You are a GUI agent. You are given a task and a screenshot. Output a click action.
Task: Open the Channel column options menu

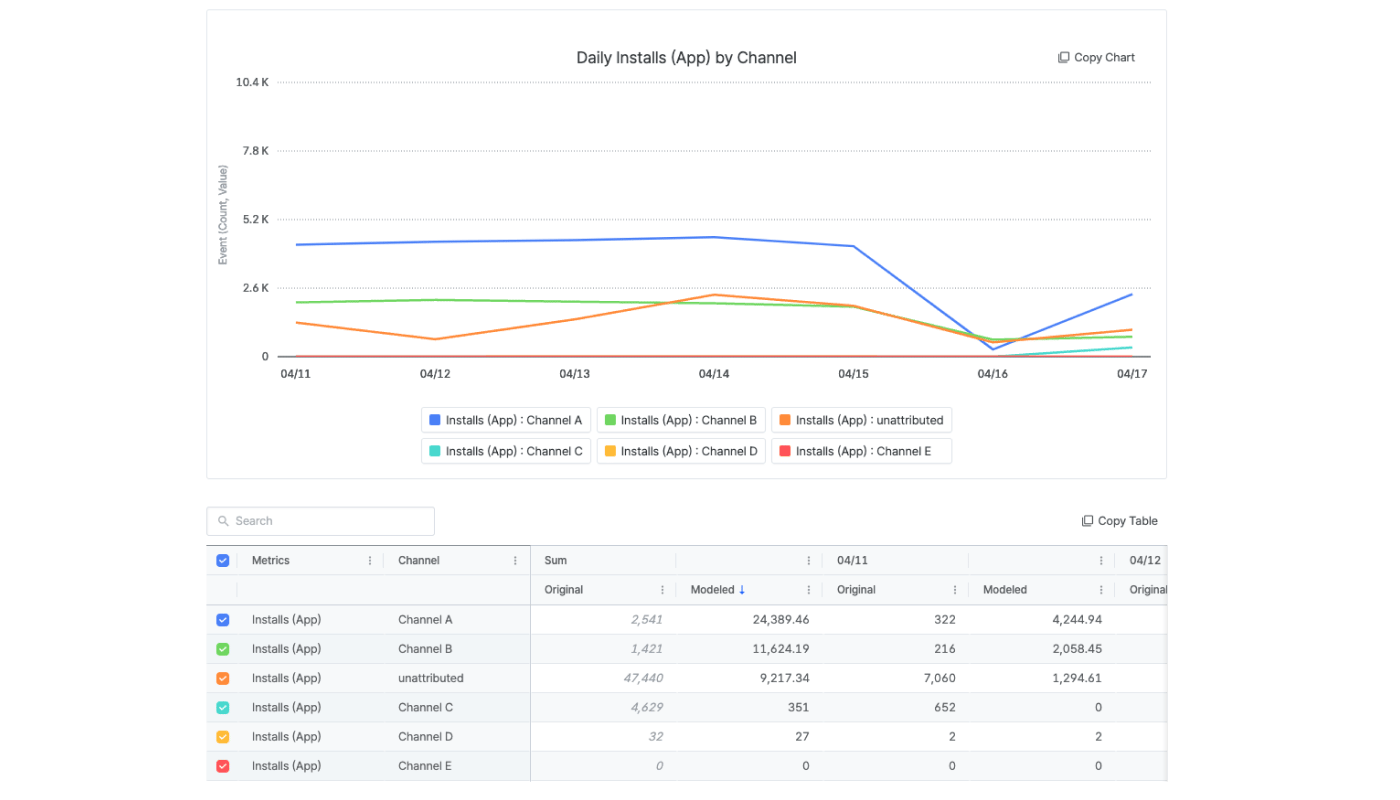516,561
